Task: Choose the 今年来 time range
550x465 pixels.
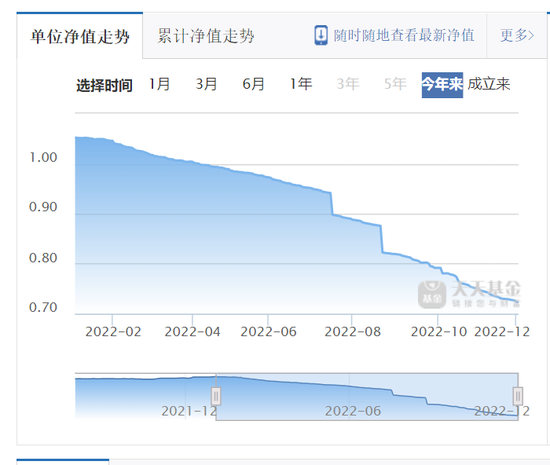Action: [442, 85]
